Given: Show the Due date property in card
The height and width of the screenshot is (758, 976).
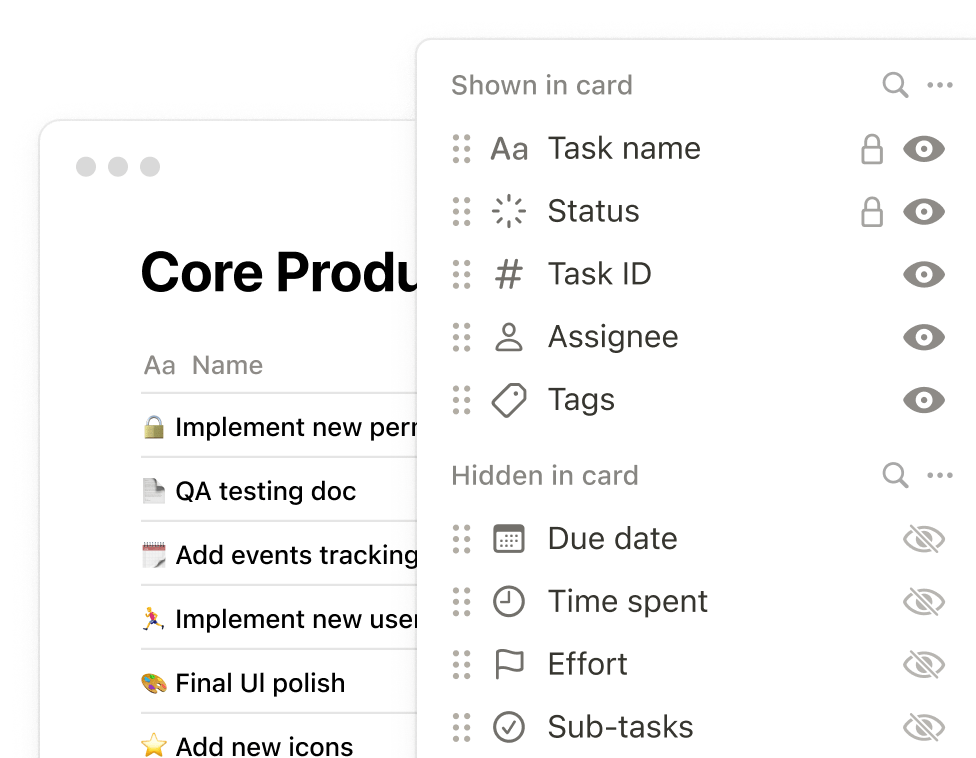Looking at the screenshot, I should pos(923,539).
